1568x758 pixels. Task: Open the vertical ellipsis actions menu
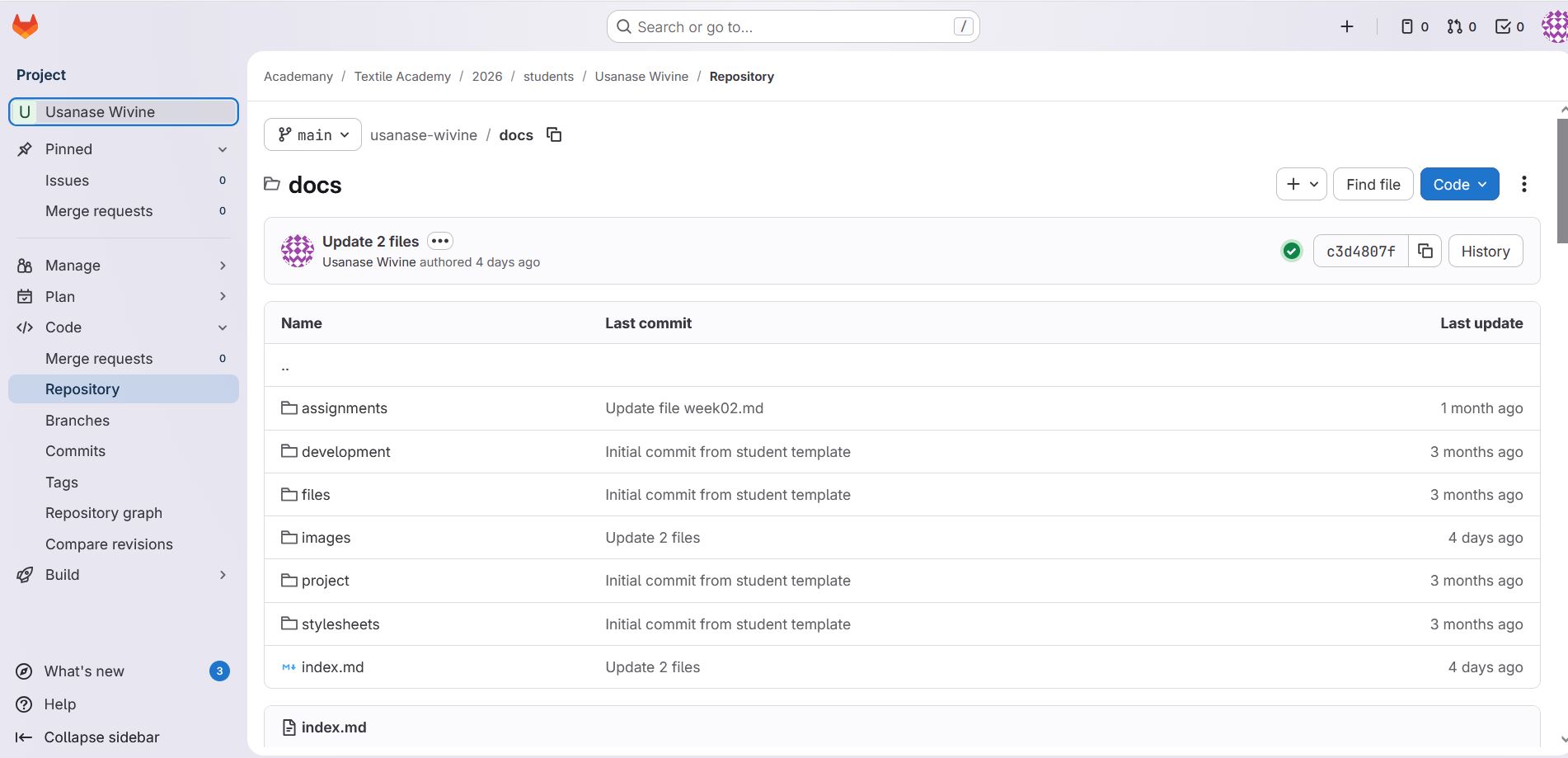coord(1523,184)
